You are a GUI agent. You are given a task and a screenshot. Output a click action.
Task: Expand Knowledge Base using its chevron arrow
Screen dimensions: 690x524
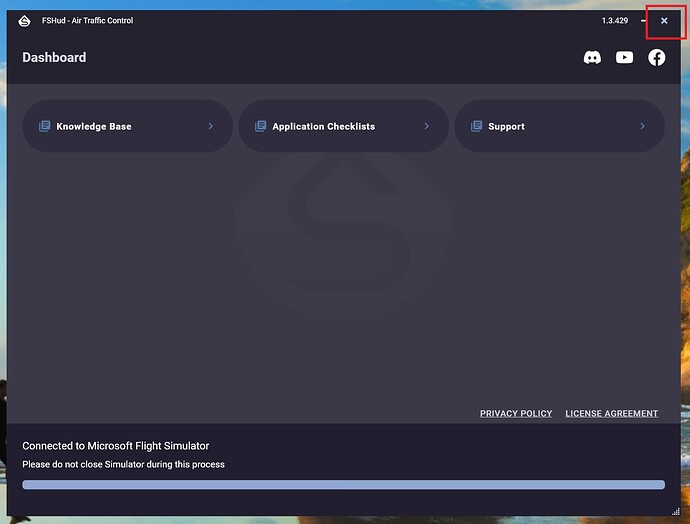click(210, 127)
